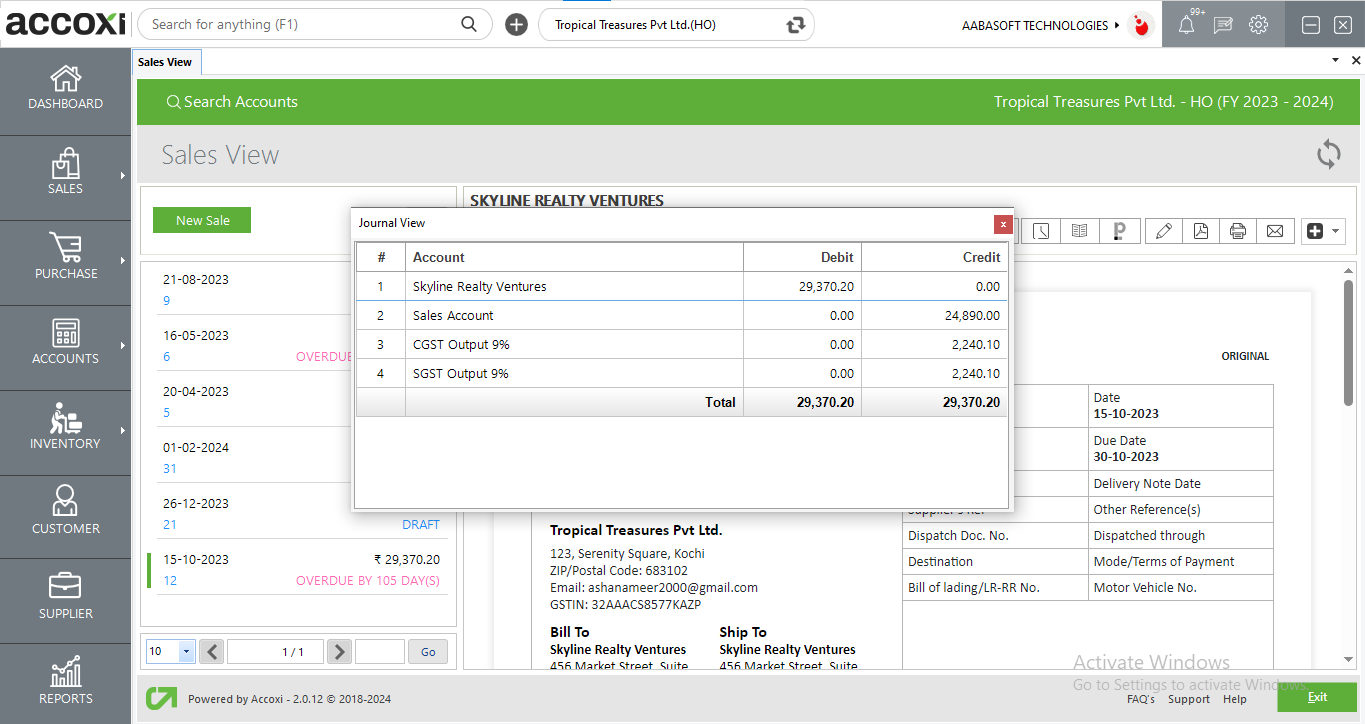This screenshot has width=1365, height=724.
Task: Open the FAQ's link in footer
Action: [x=1140, y=699]
